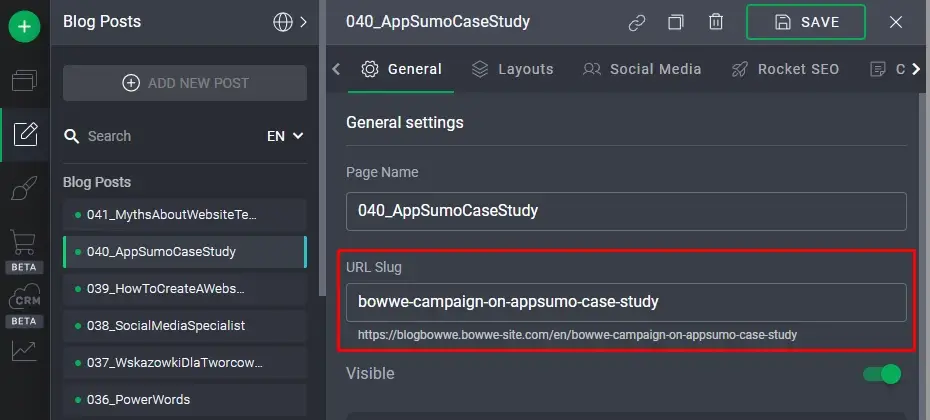Switch to the Rocket SEO tab
The height and width of the screenshot is (420, 930).
785,69
